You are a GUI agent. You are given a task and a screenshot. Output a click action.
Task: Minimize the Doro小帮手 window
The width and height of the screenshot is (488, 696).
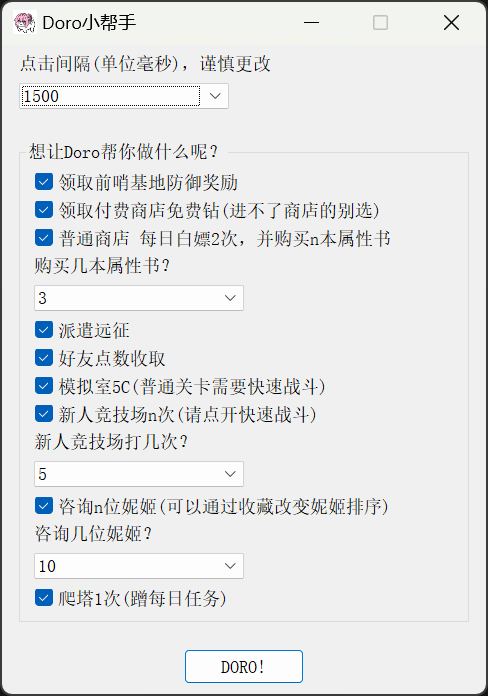point(311,23)
